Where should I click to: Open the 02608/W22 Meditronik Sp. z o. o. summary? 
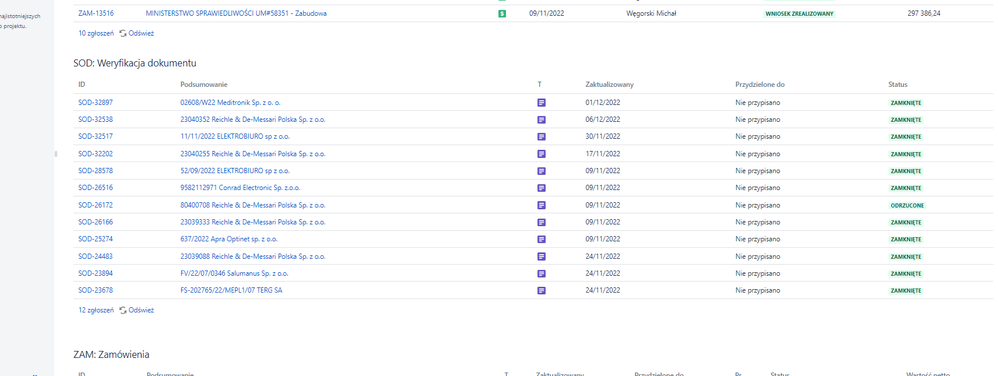pyautogui.click(x=230, y=102)
